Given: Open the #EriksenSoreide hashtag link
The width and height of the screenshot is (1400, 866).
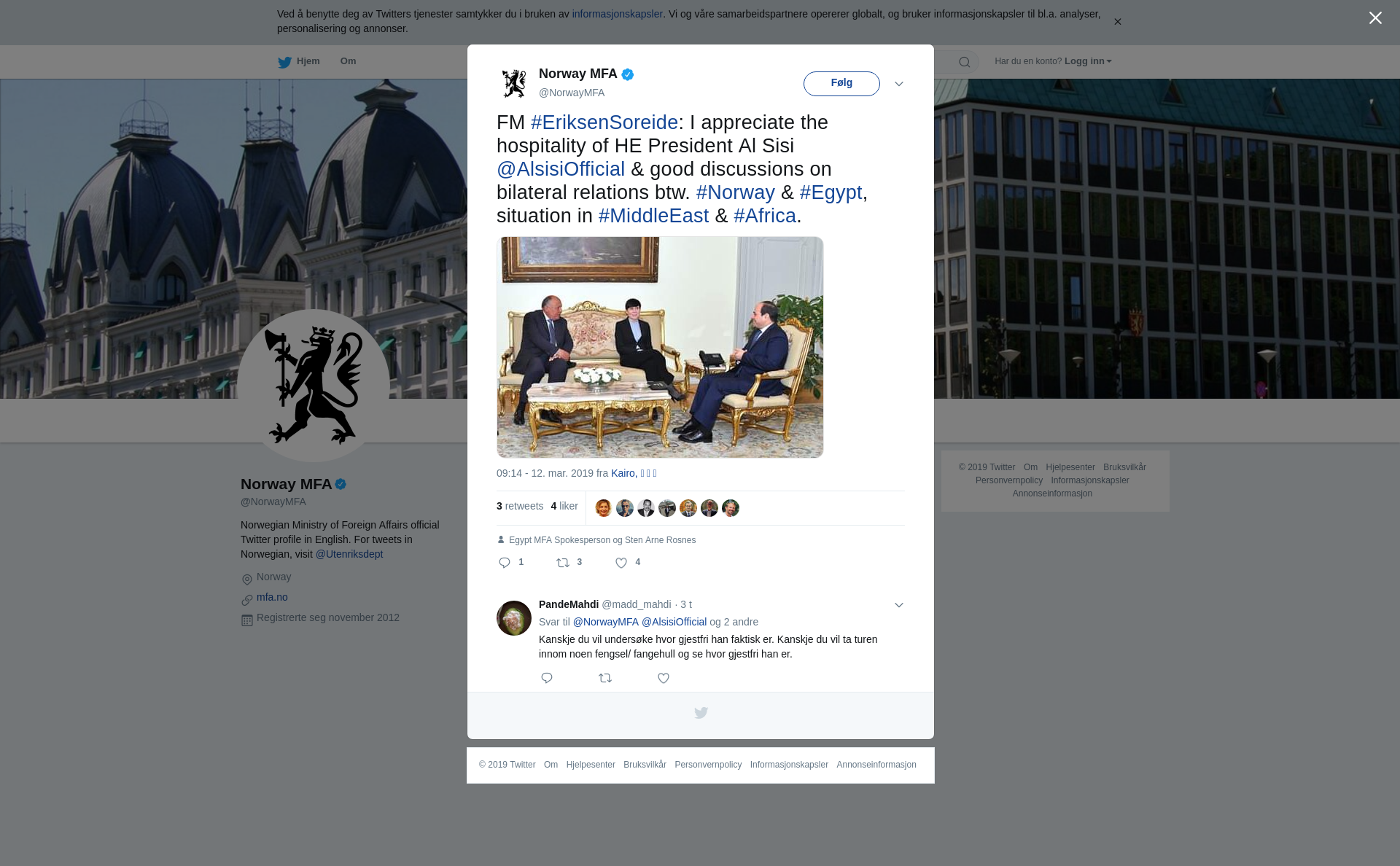Looking at the screenshot, I should coord(604,122).
